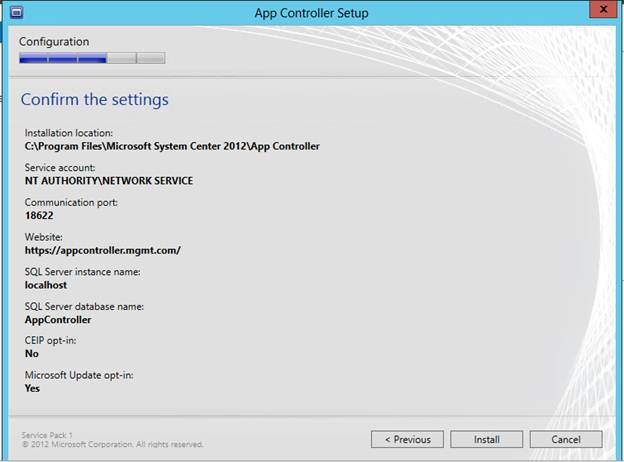Screen dimensions: 624x462
Task: Click the database name AppController
Action: pos(58,320)
